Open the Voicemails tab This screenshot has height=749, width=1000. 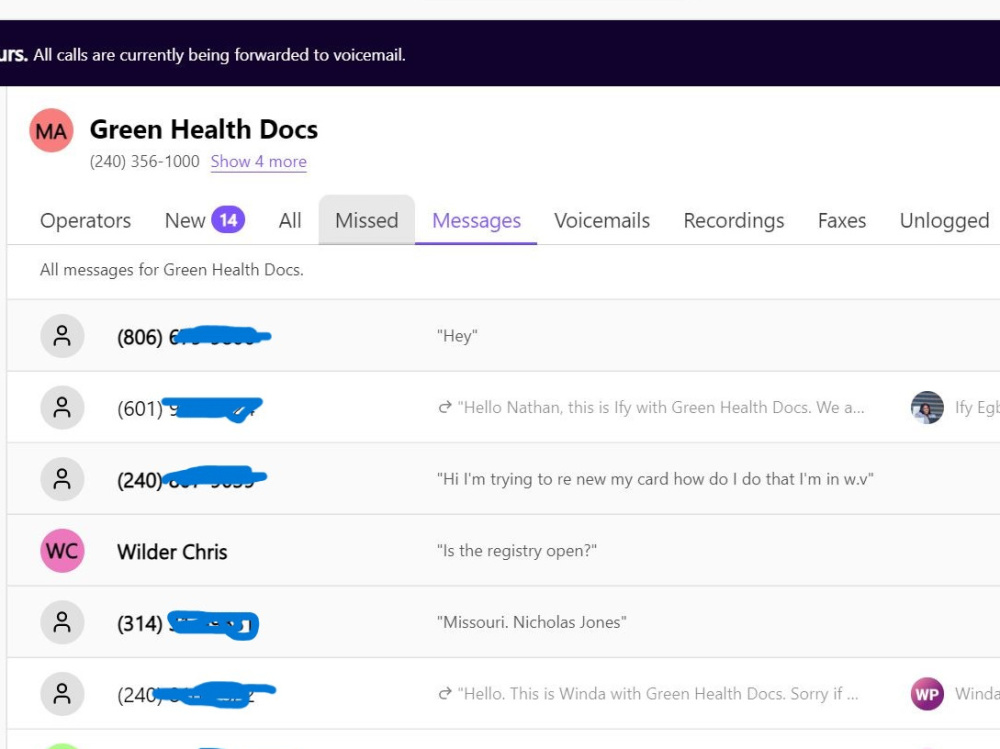click(x=602, y=220)
